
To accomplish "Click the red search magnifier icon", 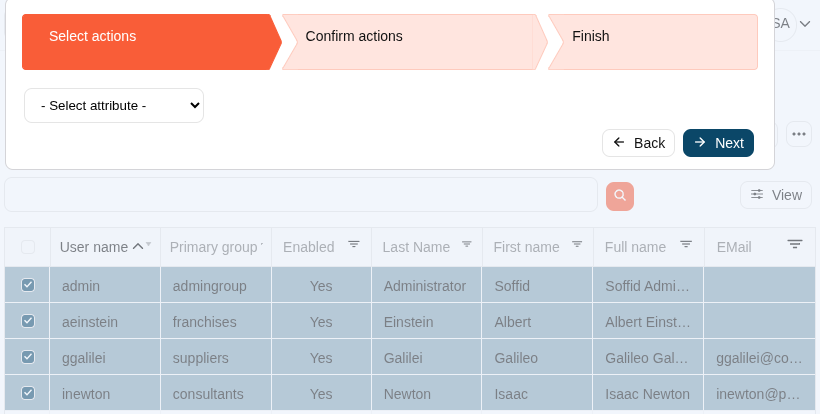I will coord(620,196).
